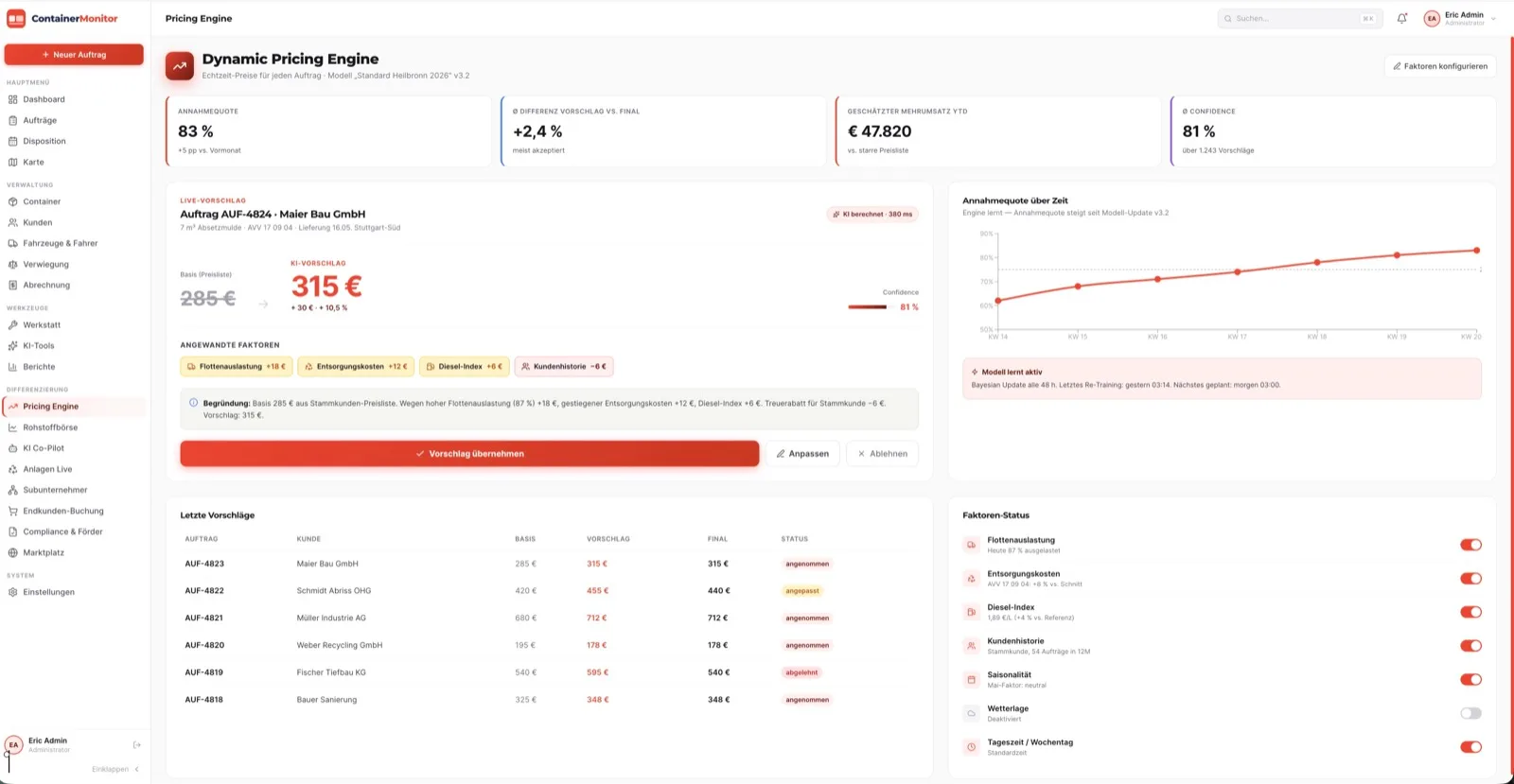Click the Karte map icon
Viewport: 1514px width, 784px height.
pyautogui.click(x=13, y=162)
